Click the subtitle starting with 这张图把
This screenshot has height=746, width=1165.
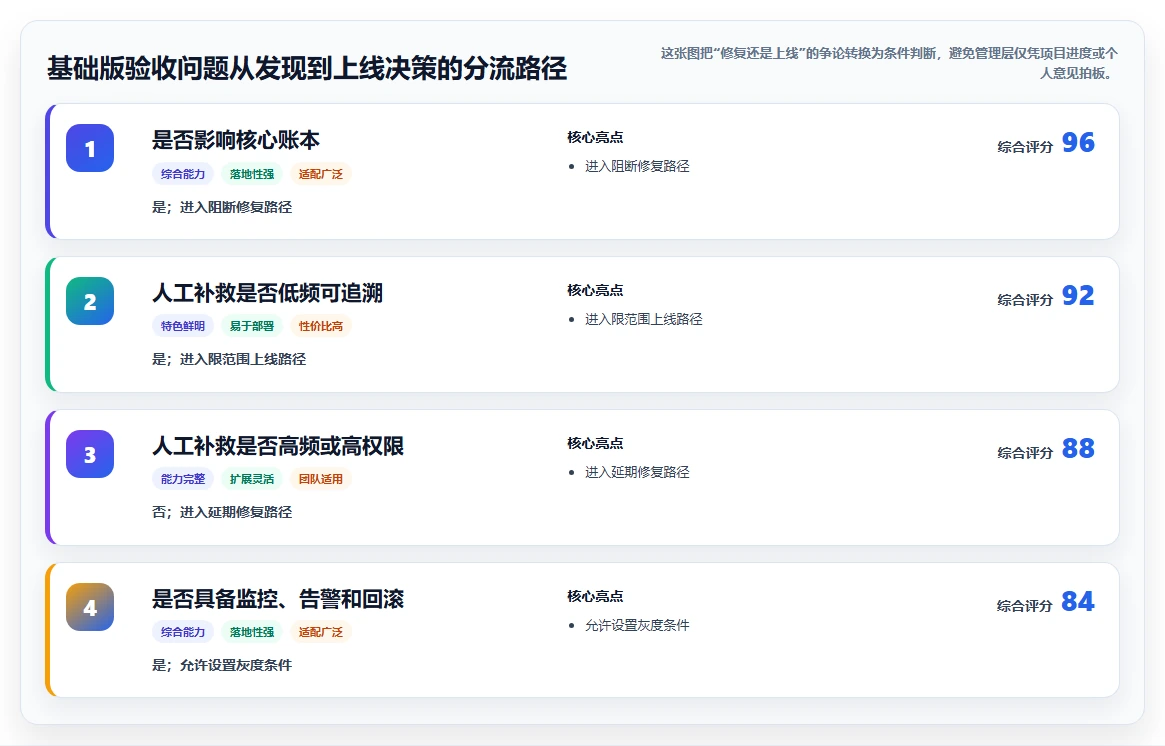889,62
